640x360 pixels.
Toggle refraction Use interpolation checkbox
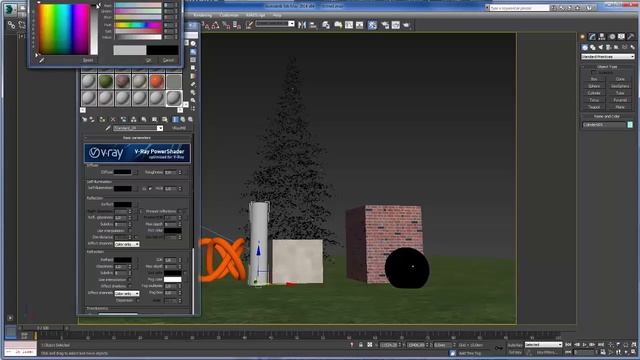[129, 280]
